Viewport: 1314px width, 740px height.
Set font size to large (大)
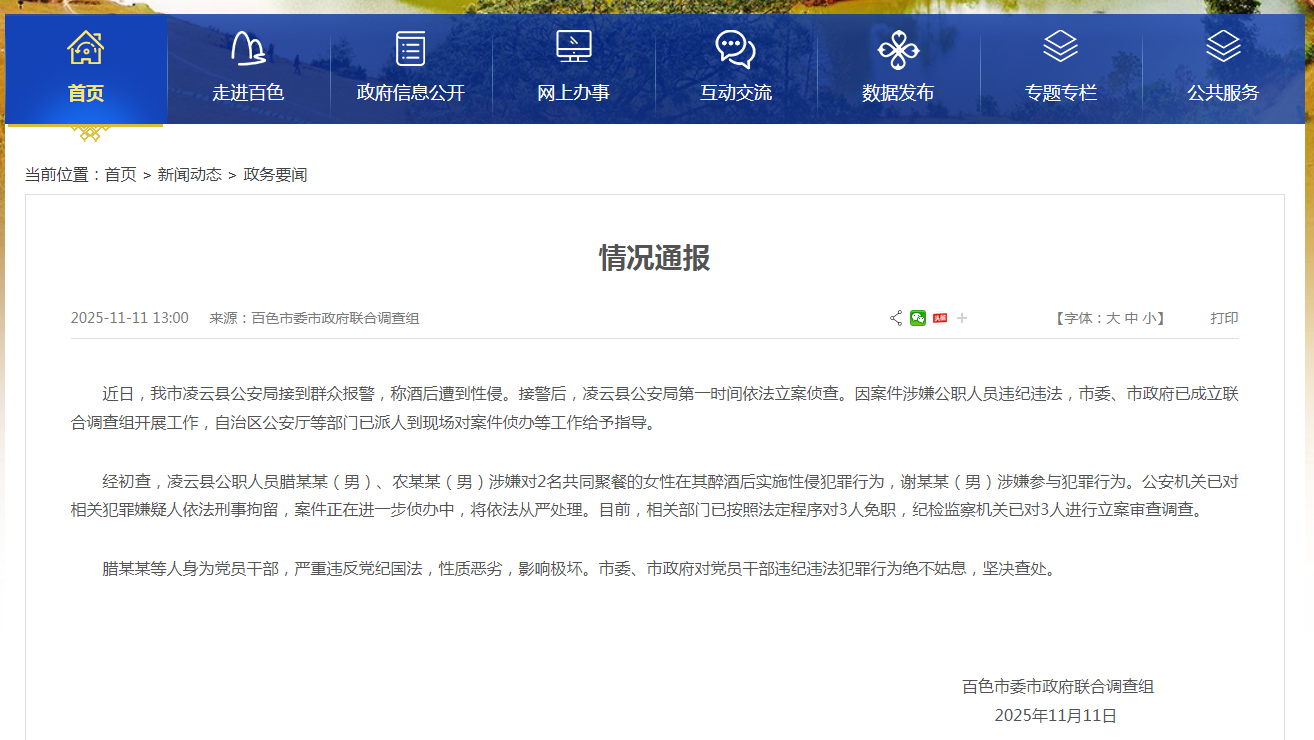click(x=1112, y=318)
